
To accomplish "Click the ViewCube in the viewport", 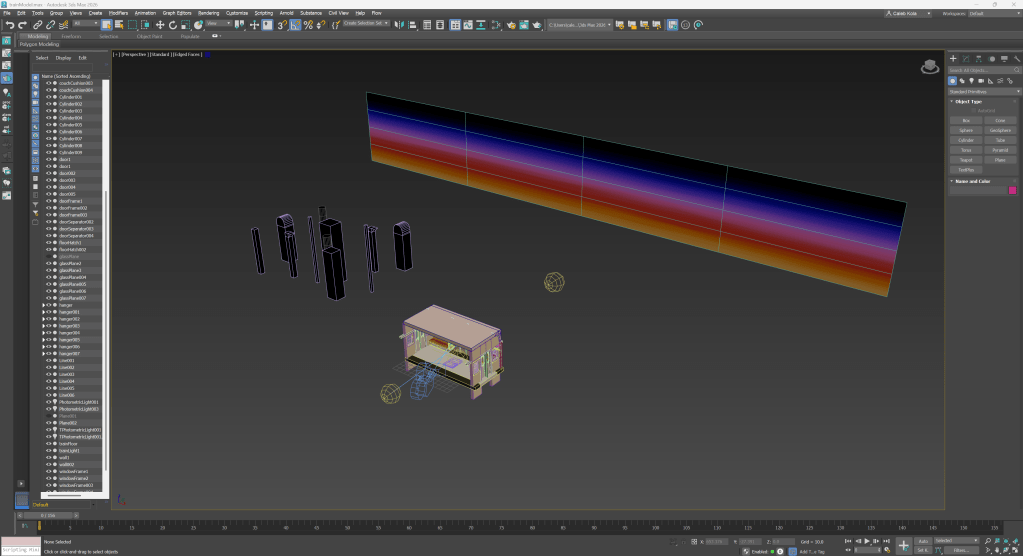I will click(930, 67).
